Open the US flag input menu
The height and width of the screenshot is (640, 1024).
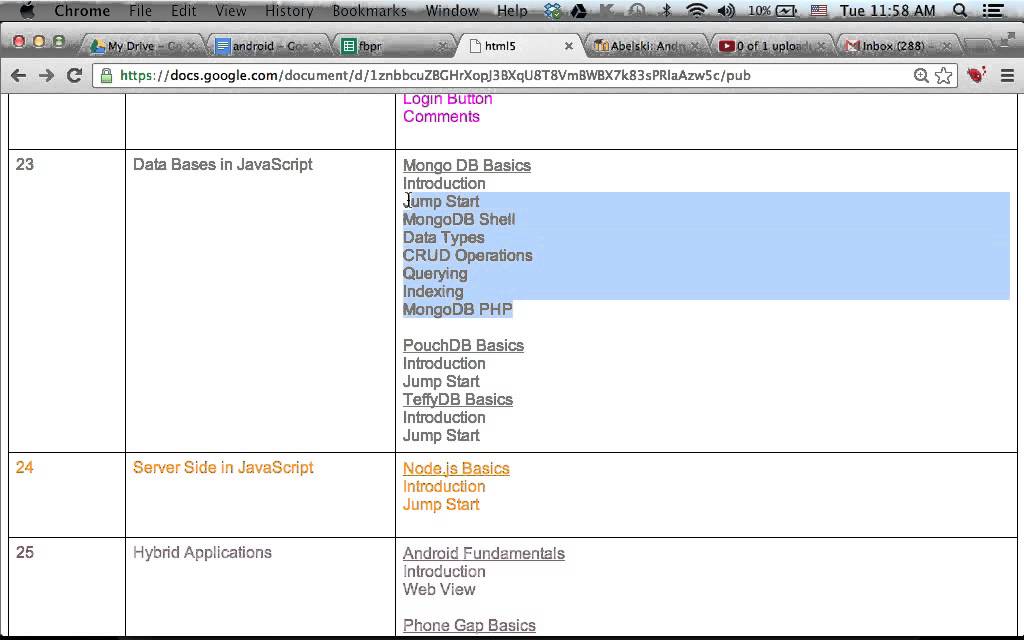[x=818, y=10]
